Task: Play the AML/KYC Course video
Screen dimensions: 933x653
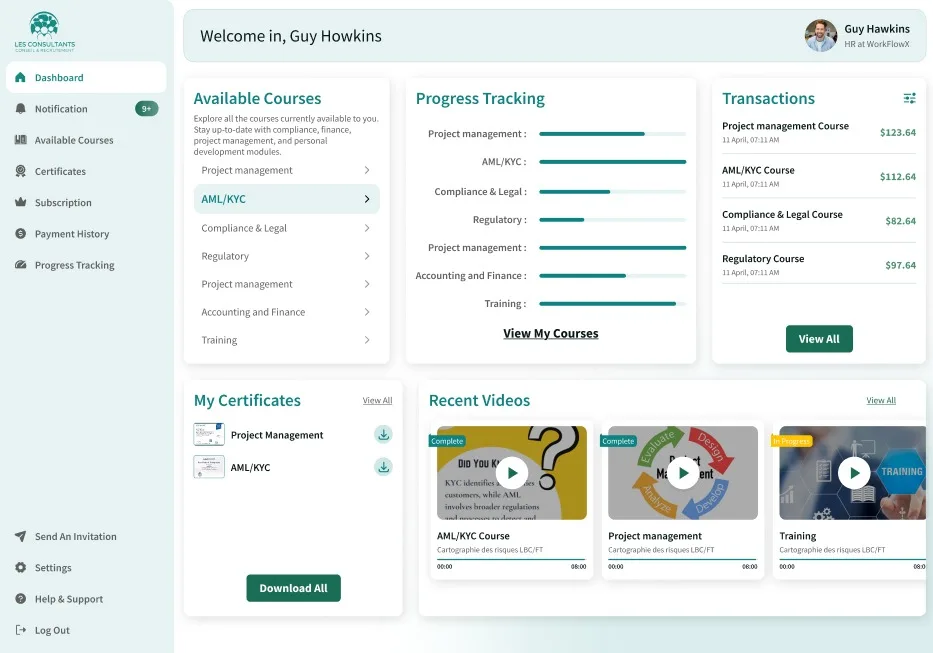Action: (x=512, y=473)
